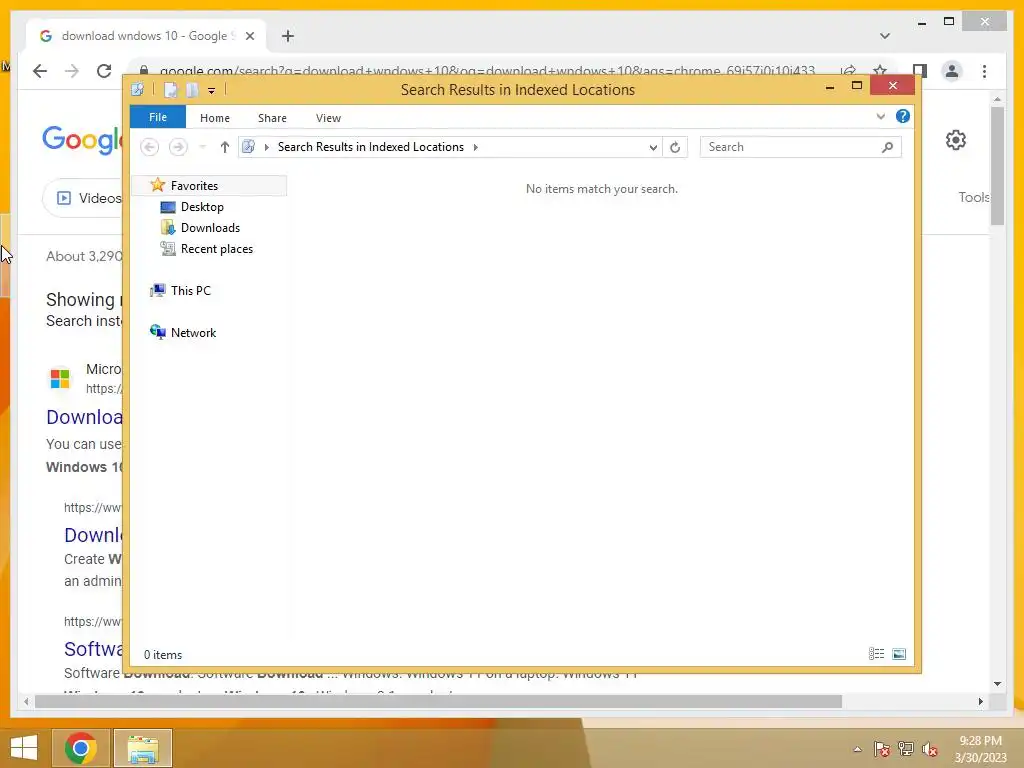Click Chrome forward navigation arrow
The height and width of the screenshot is (768, 1024).
coord(72,71)
